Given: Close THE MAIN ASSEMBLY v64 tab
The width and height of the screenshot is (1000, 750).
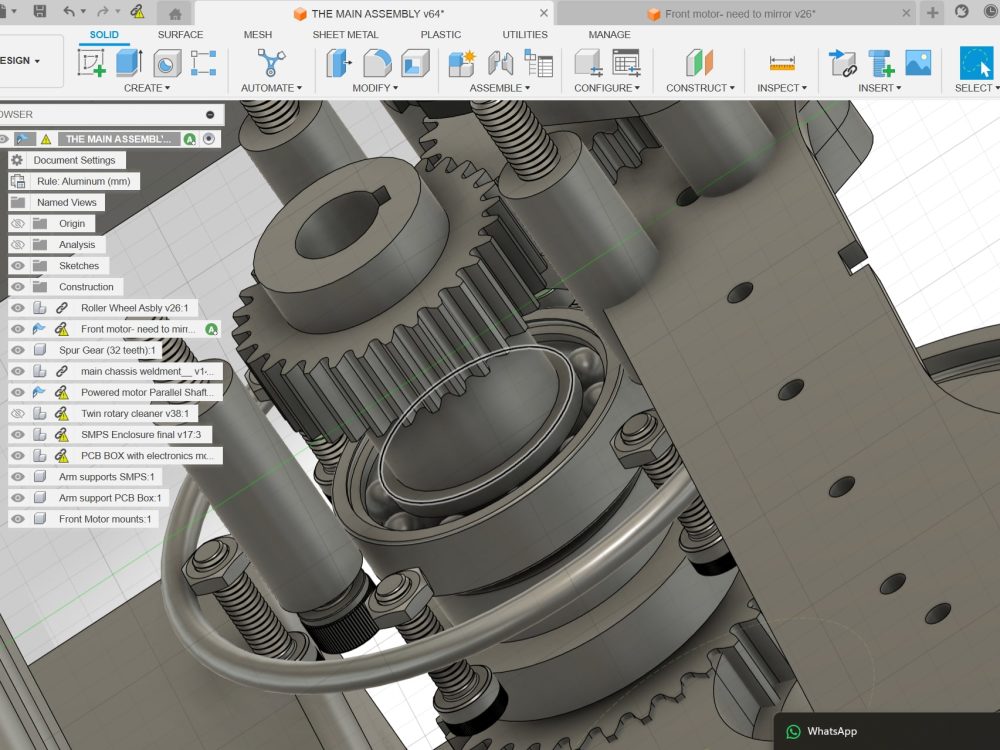Looking at the screenshot, I should pos(543,13).
